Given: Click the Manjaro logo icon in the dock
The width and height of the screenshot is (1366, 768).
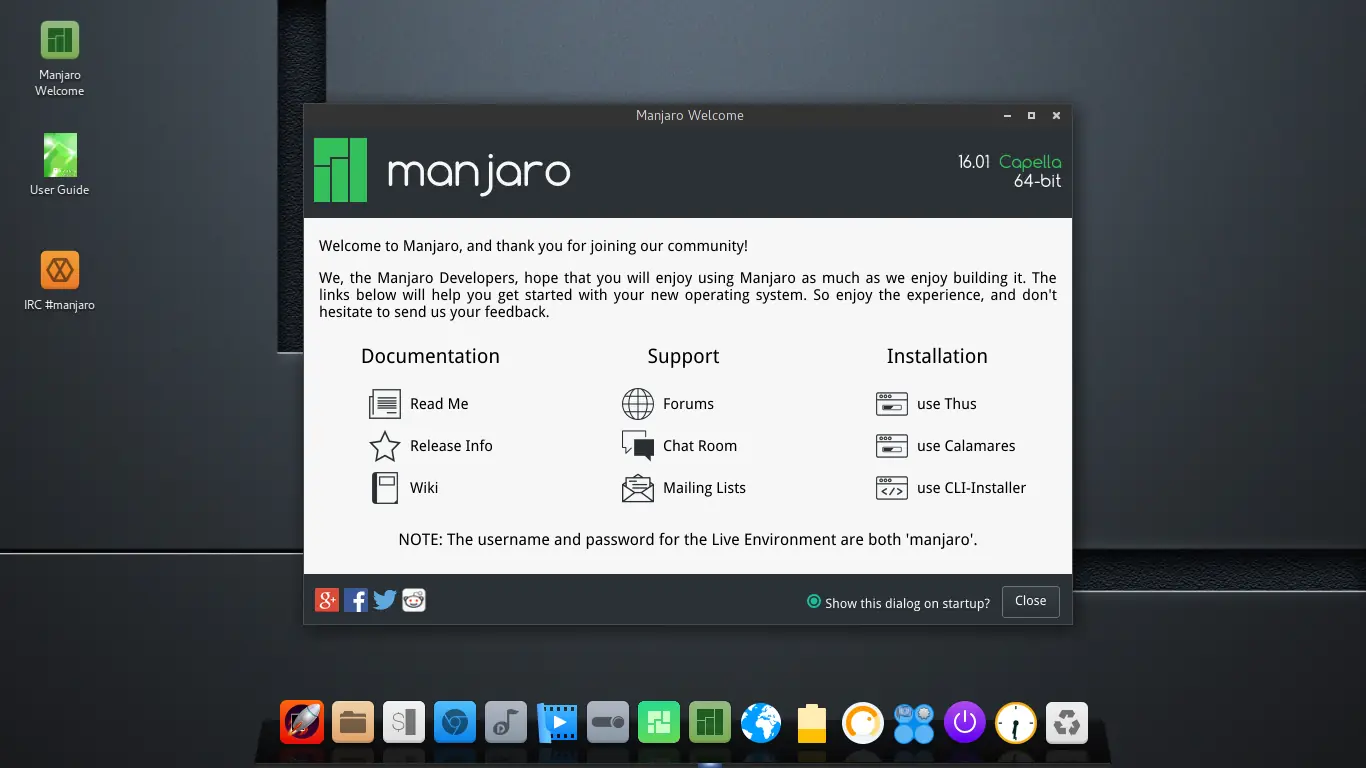Looking at the screenshot, I should 710,722.
